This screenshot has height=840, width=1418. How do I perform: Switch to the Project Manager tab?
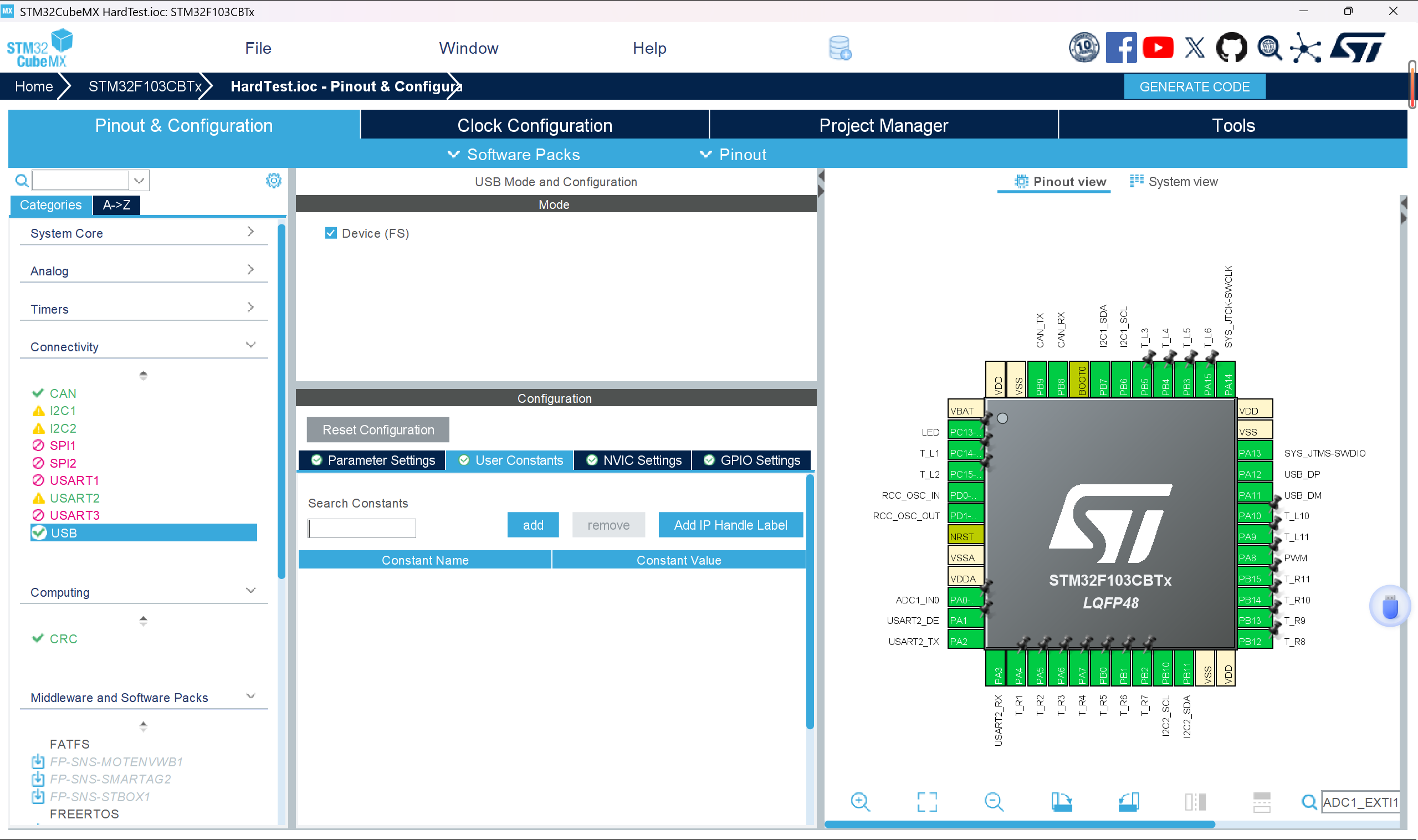pos(883,125)
